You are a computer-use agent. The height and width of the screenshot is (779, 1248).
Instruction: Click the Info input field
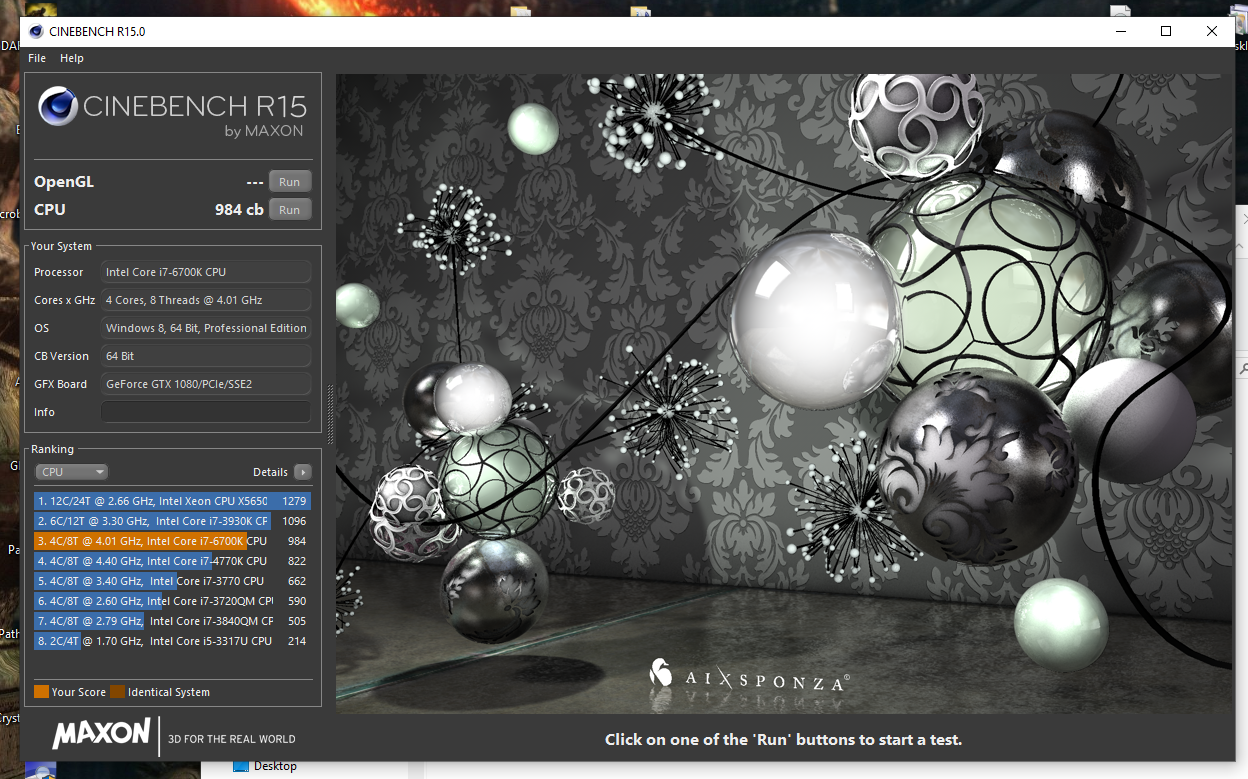206,412
